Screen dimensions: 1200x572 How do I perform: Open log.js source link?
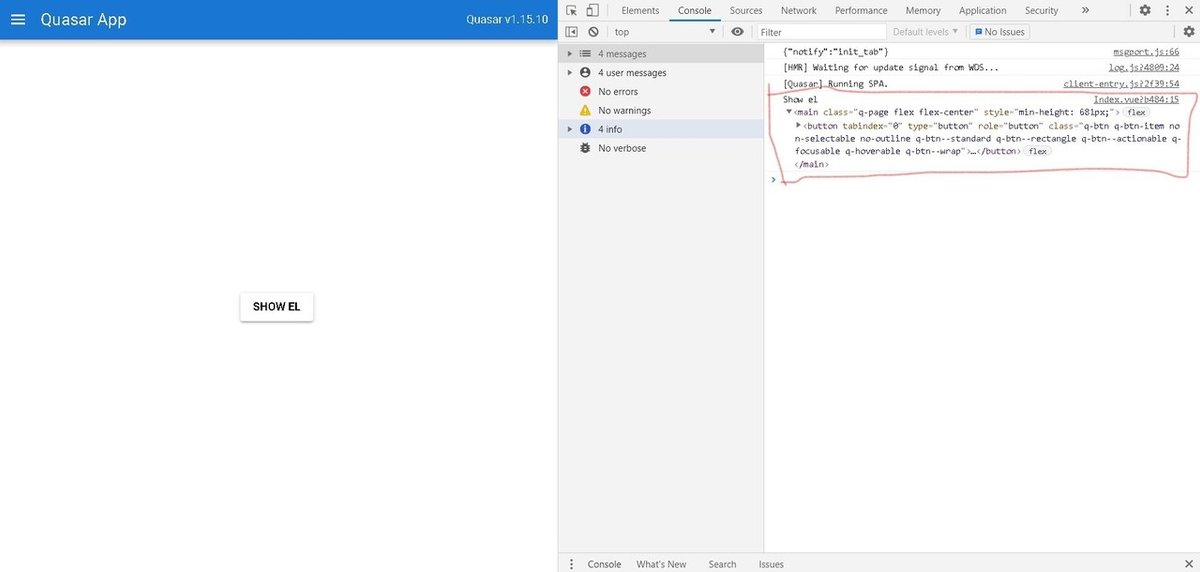(x=1145, y=67)
